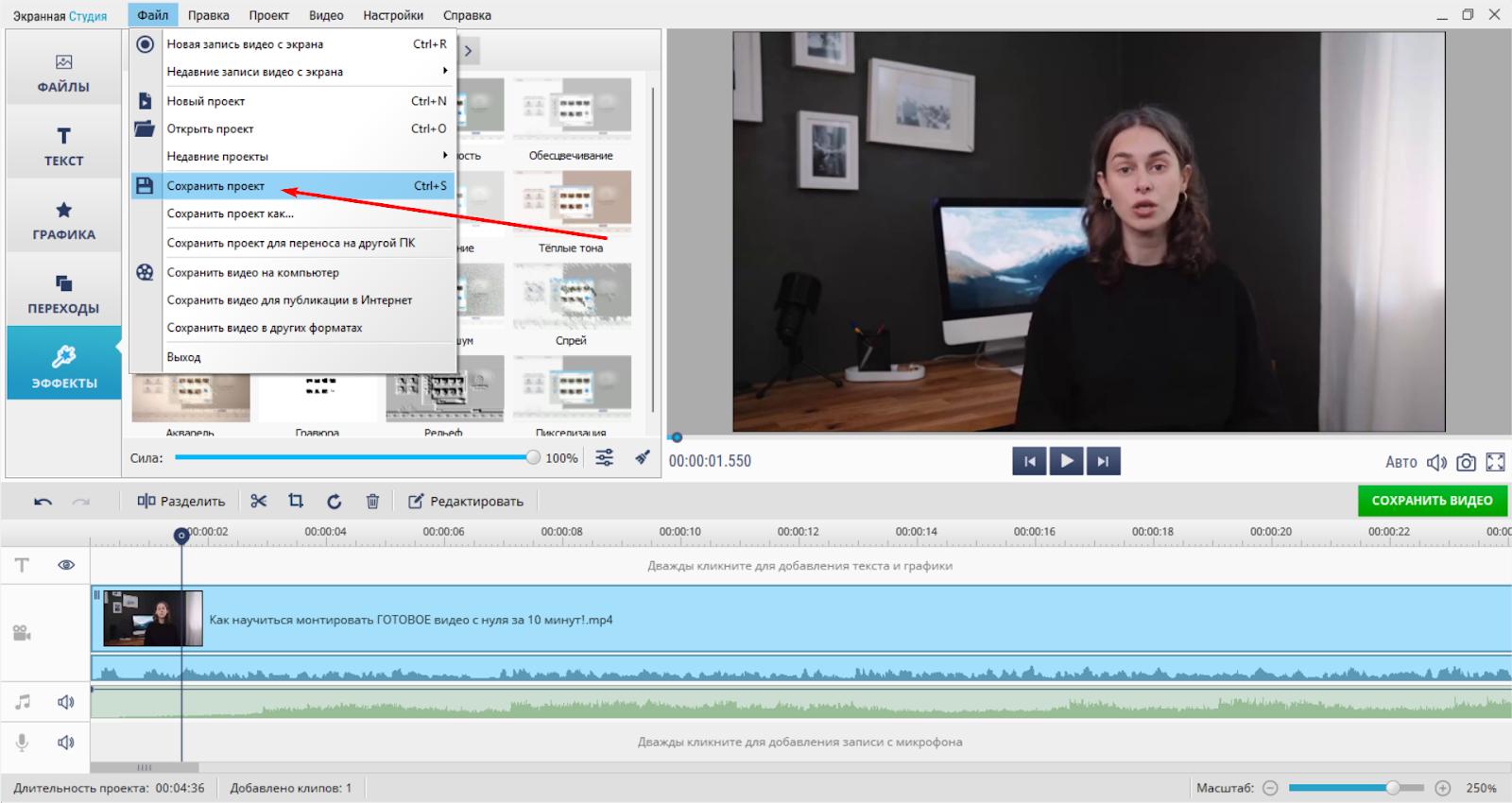Toggle text track visibility eye

(66, 565)
